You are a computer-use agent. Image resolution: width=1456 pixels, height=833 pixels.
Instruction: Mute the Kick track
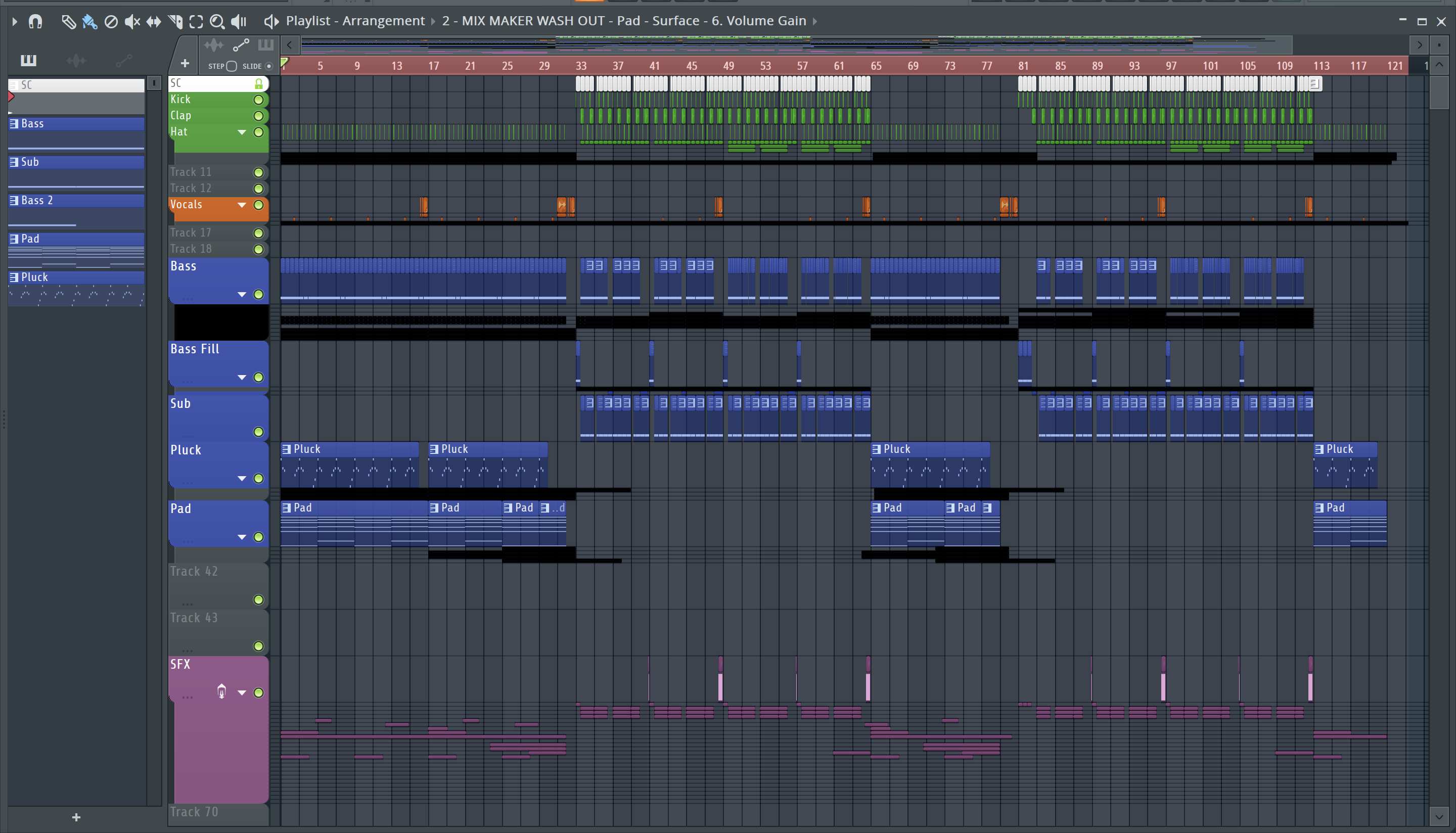[x=258, y=100]
